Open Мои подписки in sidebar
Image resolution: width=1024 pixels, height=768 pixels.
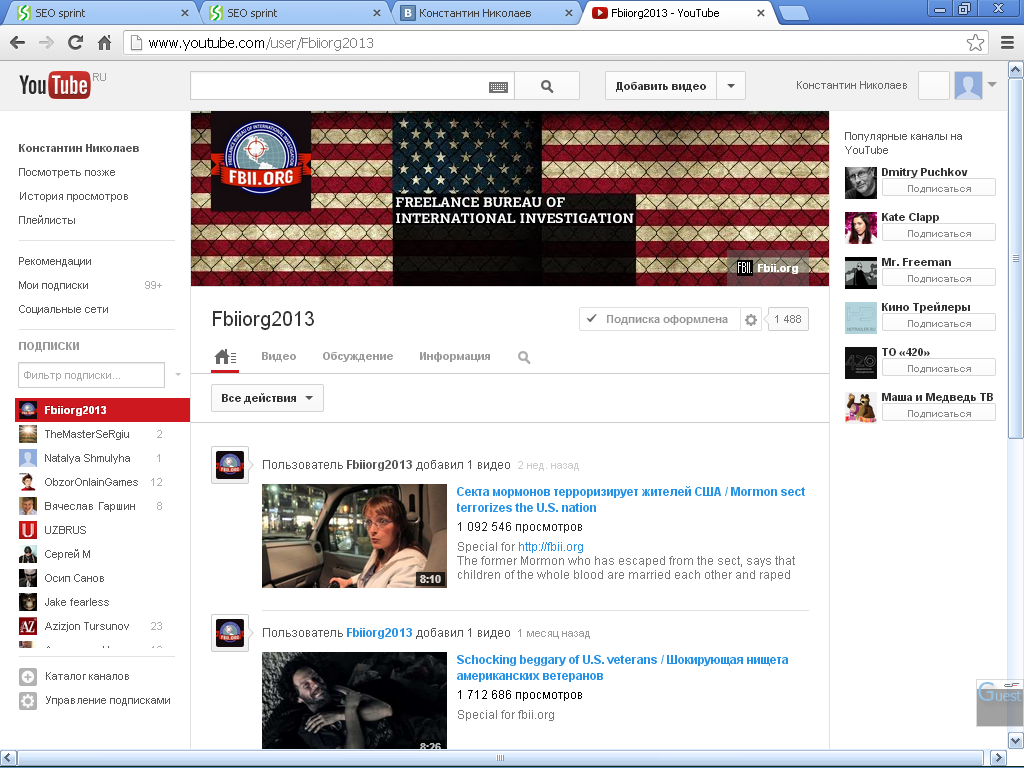pyautogui.click(x=54, y=285)
